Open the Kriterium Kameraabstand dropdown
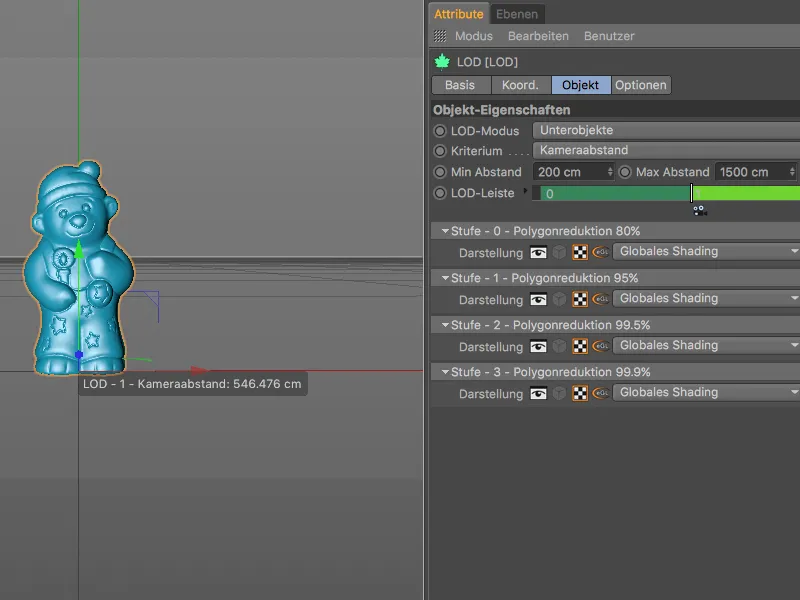800x600 pixels. point(666,151)
